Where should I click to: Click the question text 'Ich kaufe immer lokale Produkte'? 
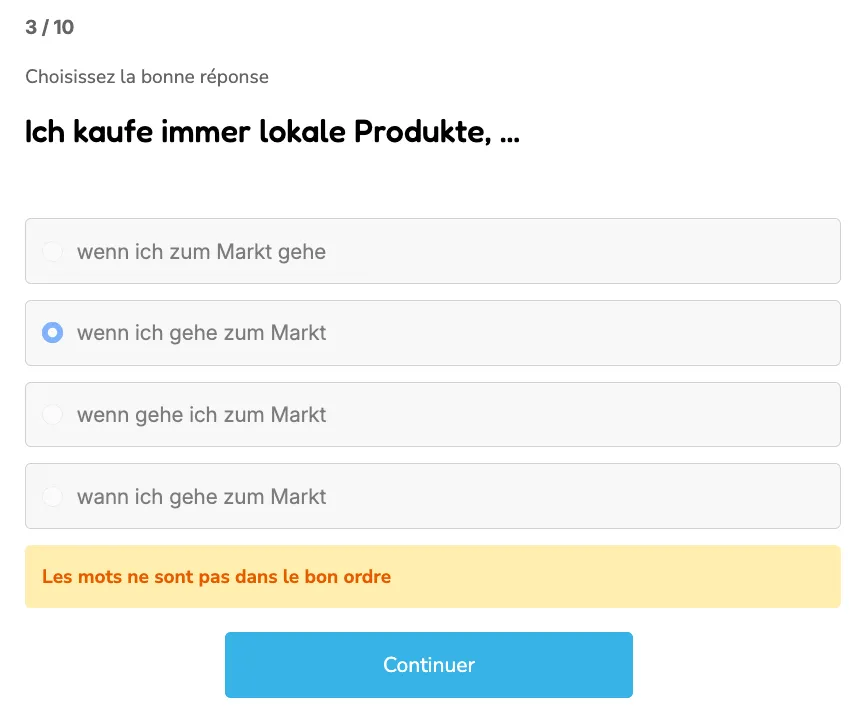coord(272,131)
